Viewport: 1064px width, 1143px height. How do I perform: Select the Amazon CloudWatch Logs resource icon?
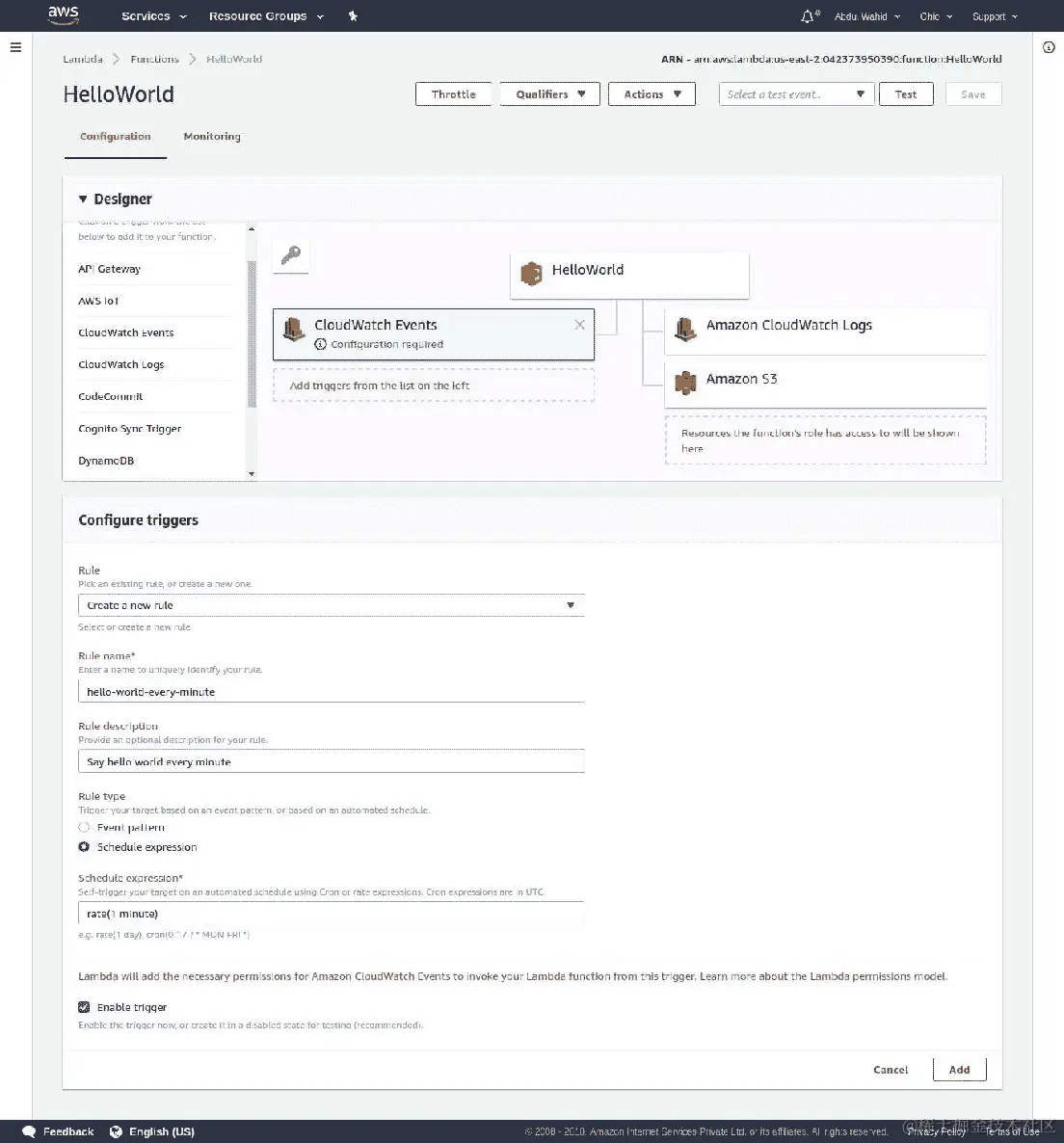pyautogui.click(x=685, y=330)
